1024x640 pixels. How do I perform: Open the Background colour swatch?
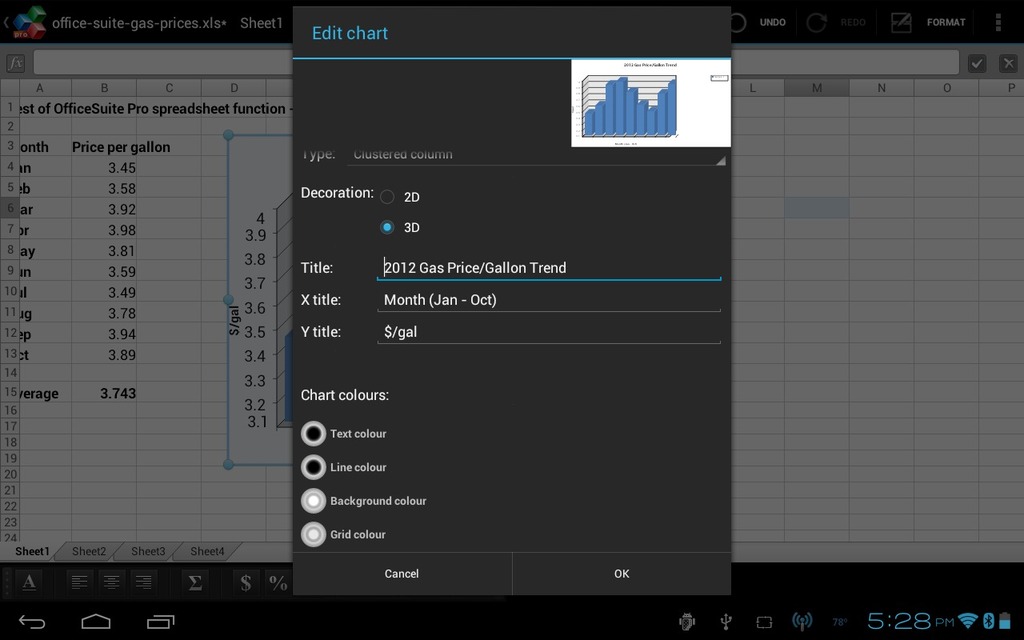(314, 501)
